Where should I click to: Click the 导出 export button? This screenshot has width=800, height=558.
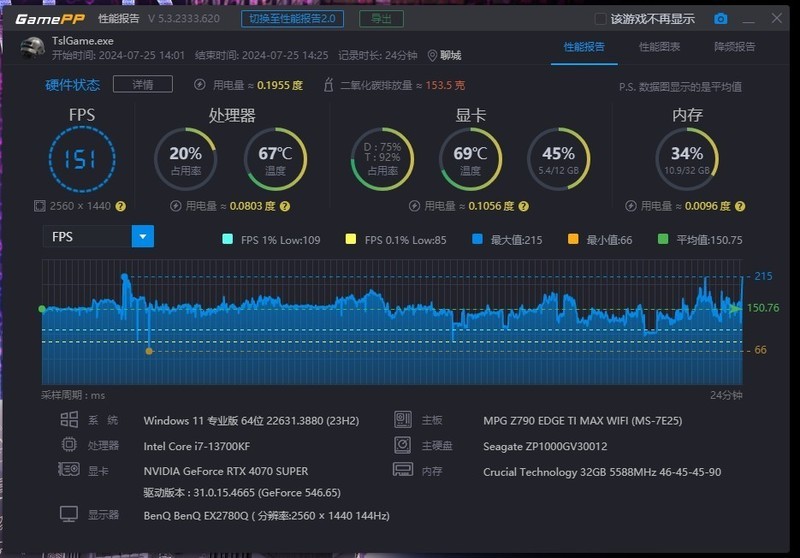click(x=381, y=19)
